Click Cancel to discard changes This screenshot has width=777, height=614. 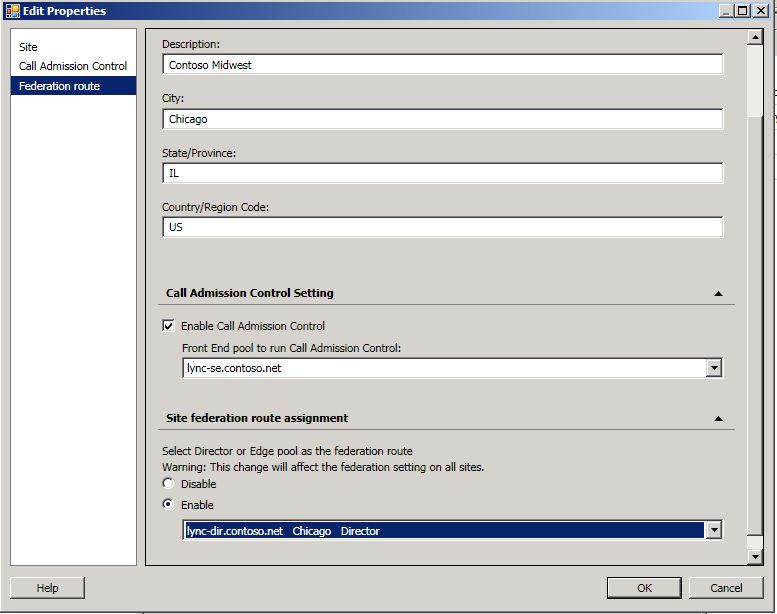tap(726, 588)
